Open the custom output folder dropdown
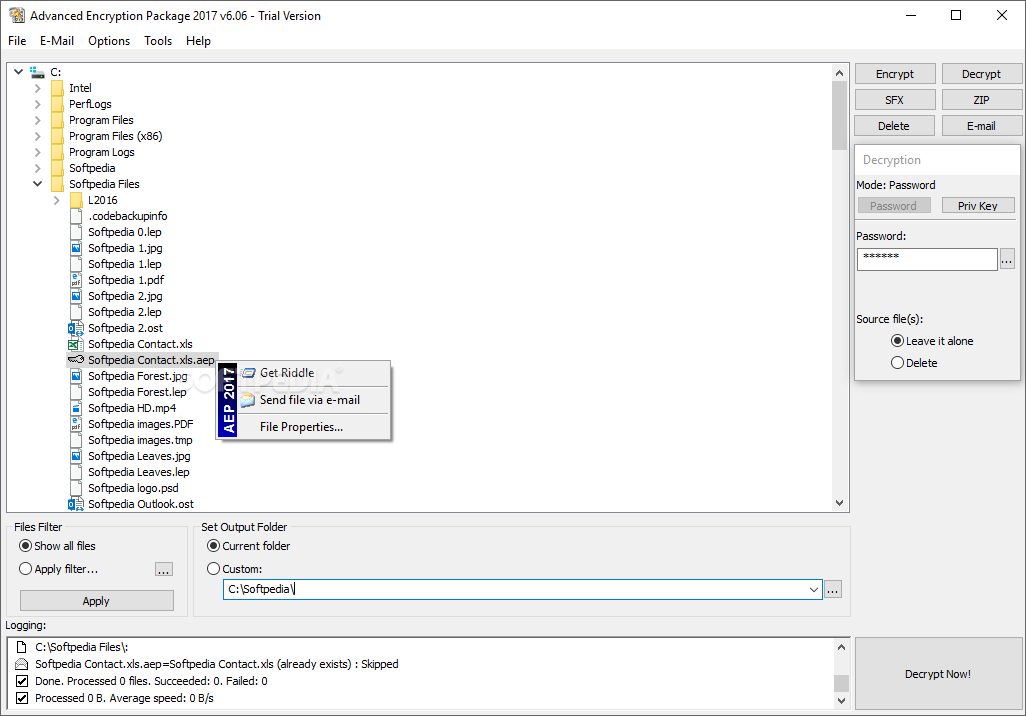1026x716 pixels. pyautogui.click(x=813, y=589)
